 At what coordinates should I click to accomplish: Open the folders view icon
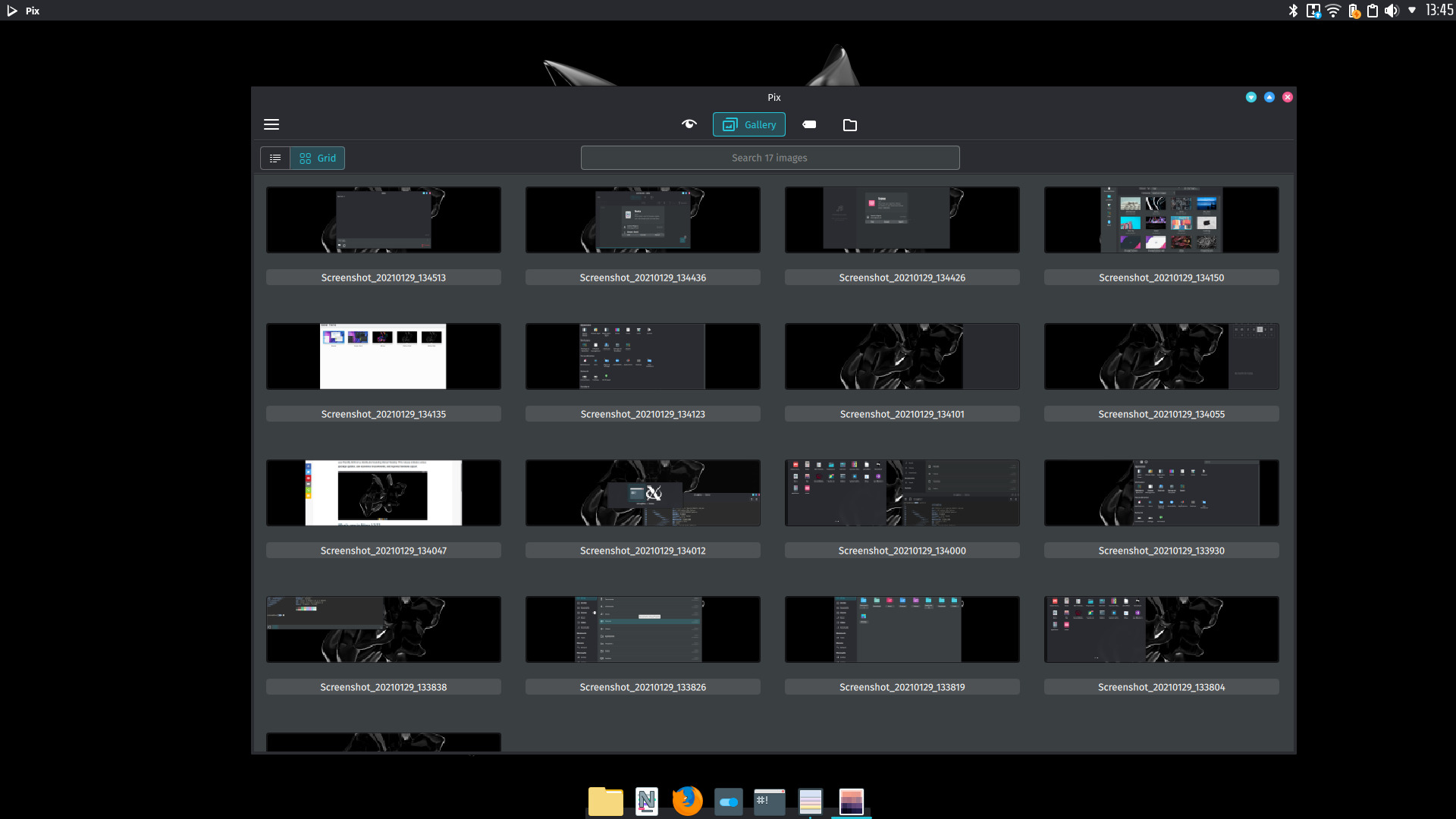coord(850,125)
